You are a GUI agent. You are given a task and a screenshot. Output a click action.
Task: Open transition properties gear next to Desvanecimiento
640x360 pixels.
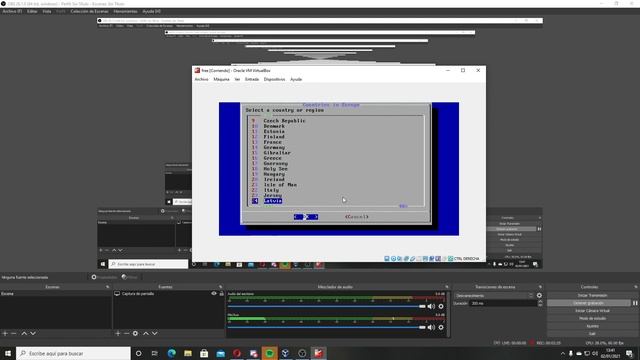point(539,296)
